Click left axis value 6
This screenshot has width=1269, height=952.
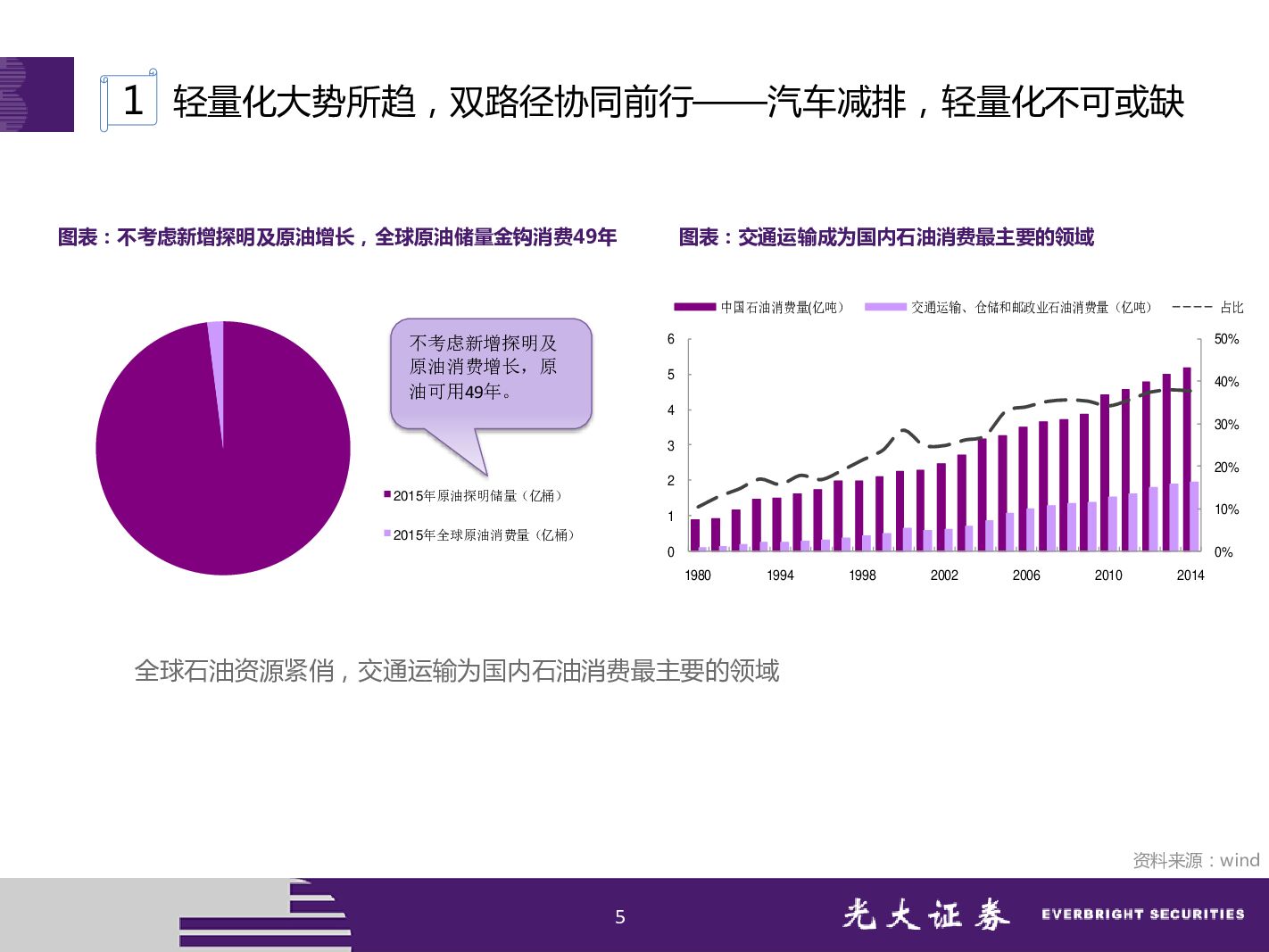[671, 339]
